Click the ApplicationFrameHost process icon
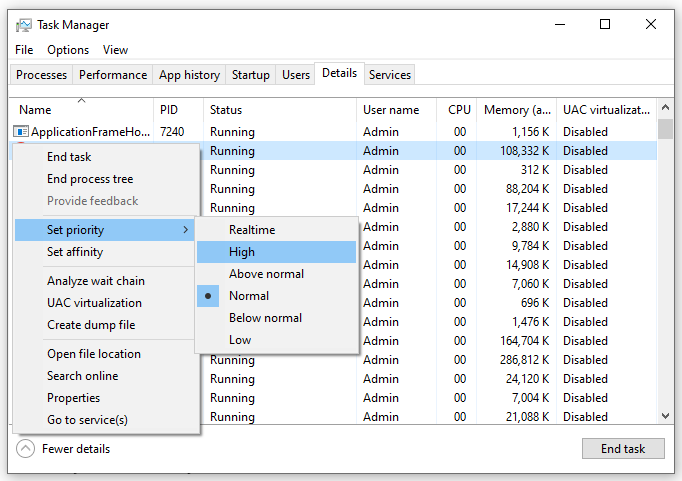 click(22, 132)
